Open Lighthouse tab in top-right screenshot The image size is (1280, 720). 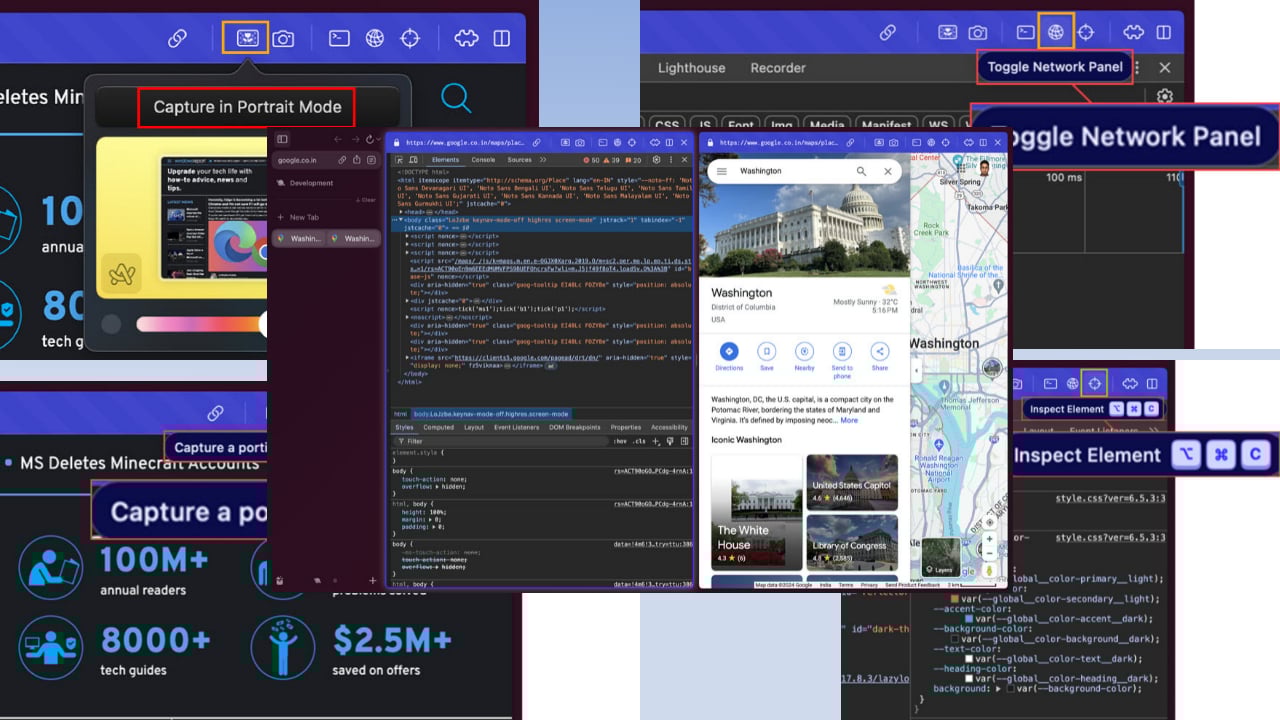(x=691, y=68)
